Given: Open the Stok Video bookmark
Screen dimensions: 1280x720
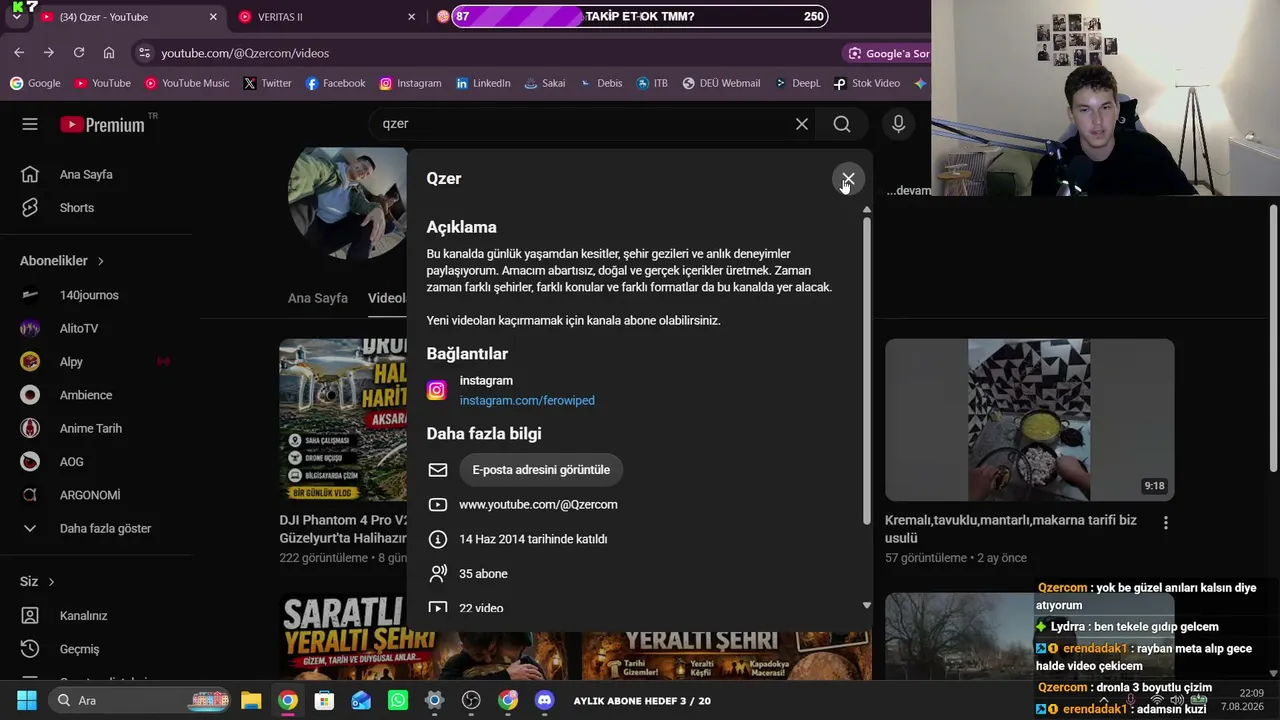Looking at the screenshot, I should point(866,83).
